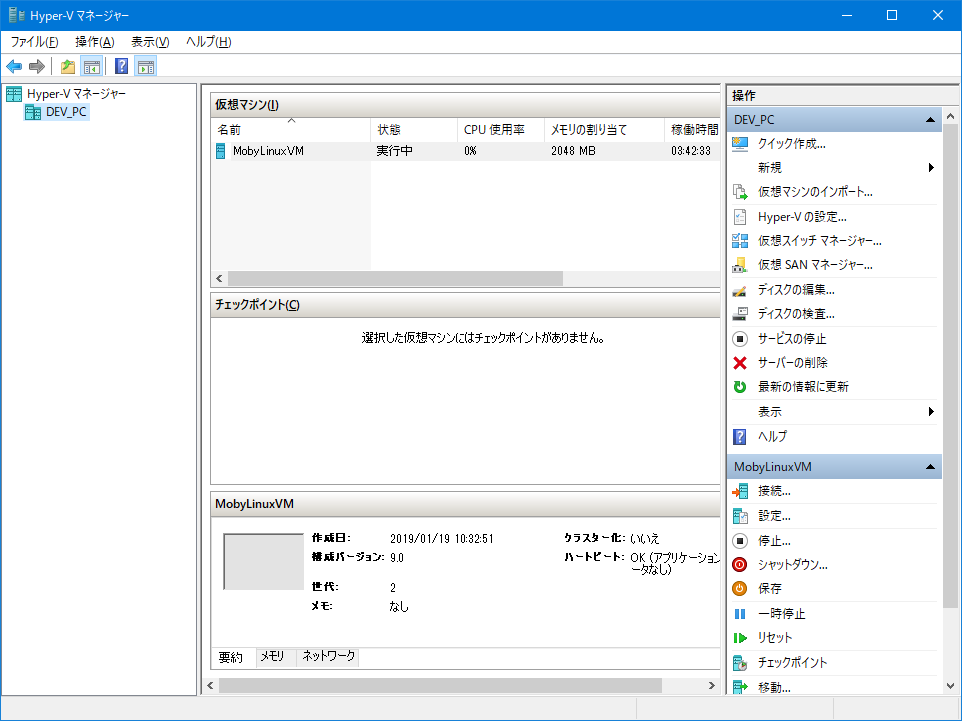Collapse the MobyLinuxVM actions section
This screenshot has width=962, height=721.
930,467
